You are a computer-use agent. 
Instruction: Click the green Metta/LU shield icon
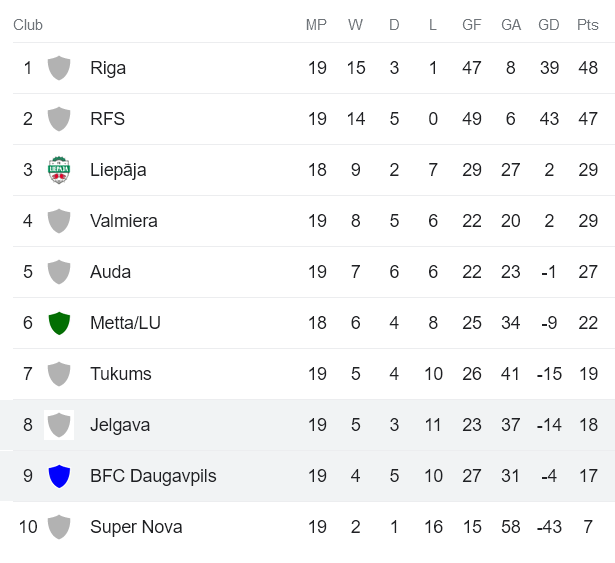[x=59, y=323]
